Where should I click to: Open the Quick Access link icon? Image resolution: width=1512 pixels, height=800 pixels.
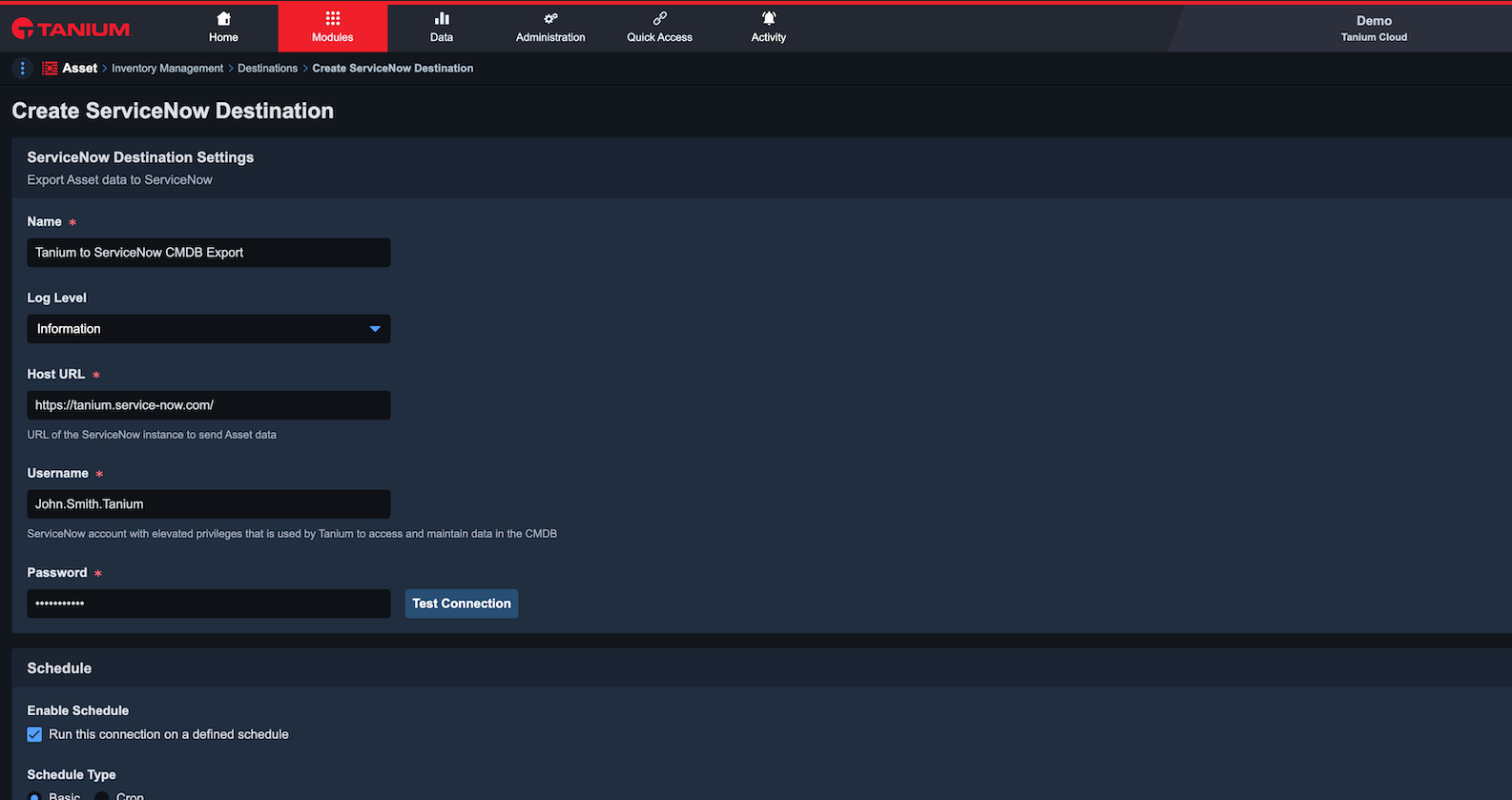click(659, 18)
